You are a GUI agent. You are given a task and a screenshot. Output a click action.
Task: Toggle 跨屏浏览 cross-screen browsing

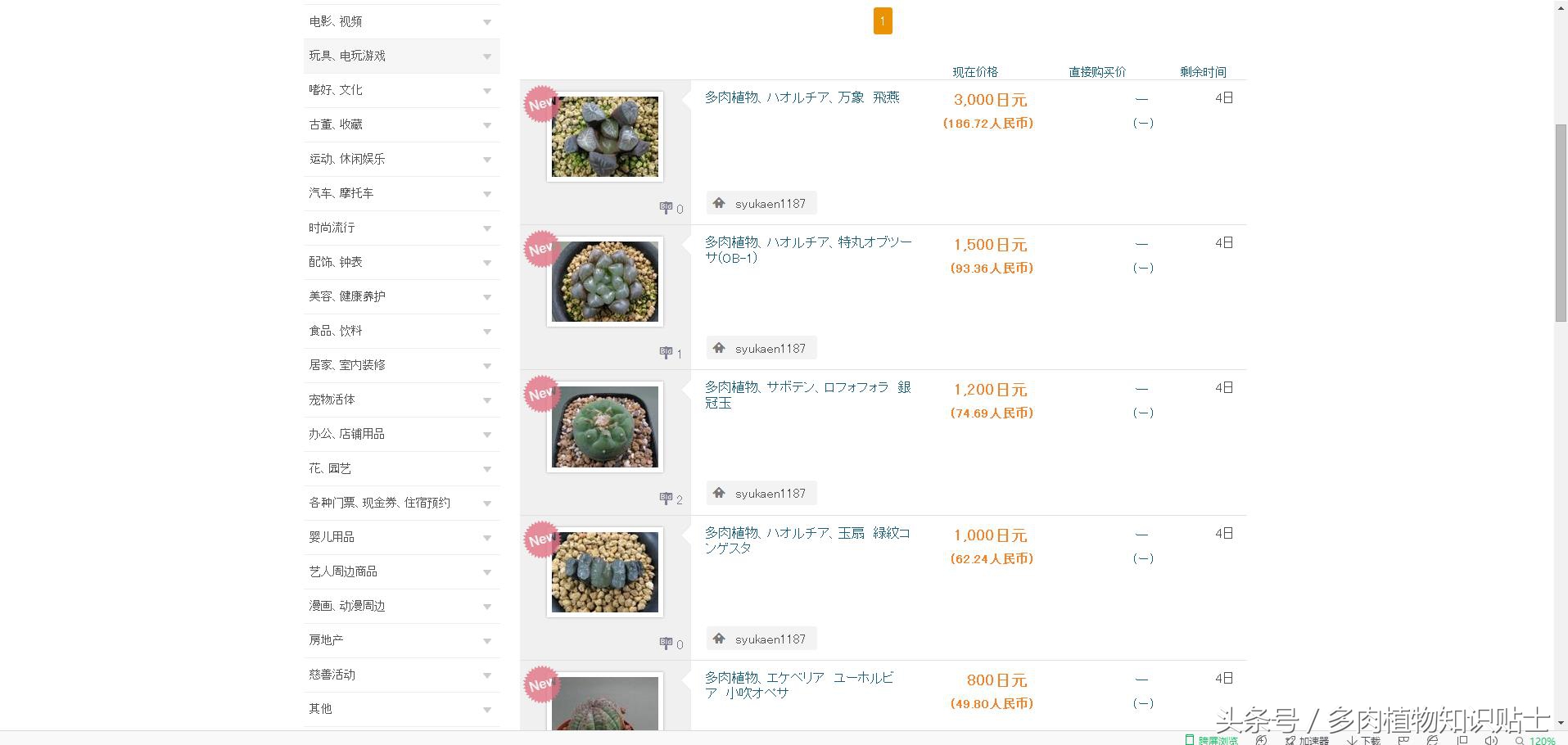1212,740
